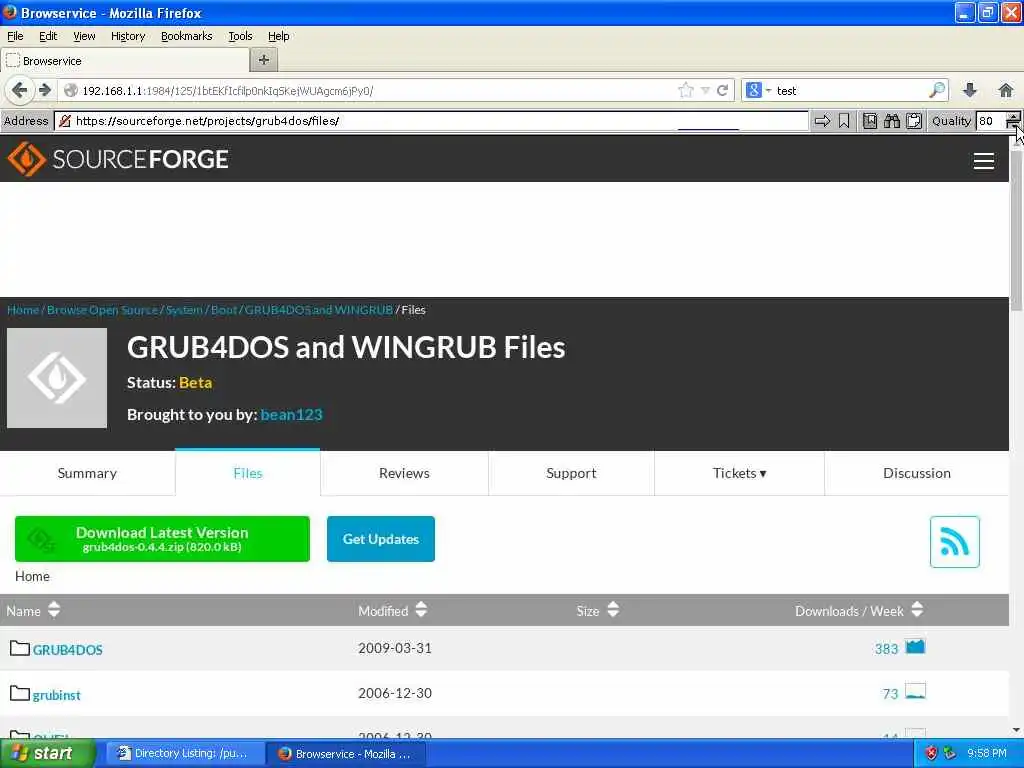Click Browse Open Source breadcrumb
Viewport: 1024px width, 768px height.
[103, 310]
